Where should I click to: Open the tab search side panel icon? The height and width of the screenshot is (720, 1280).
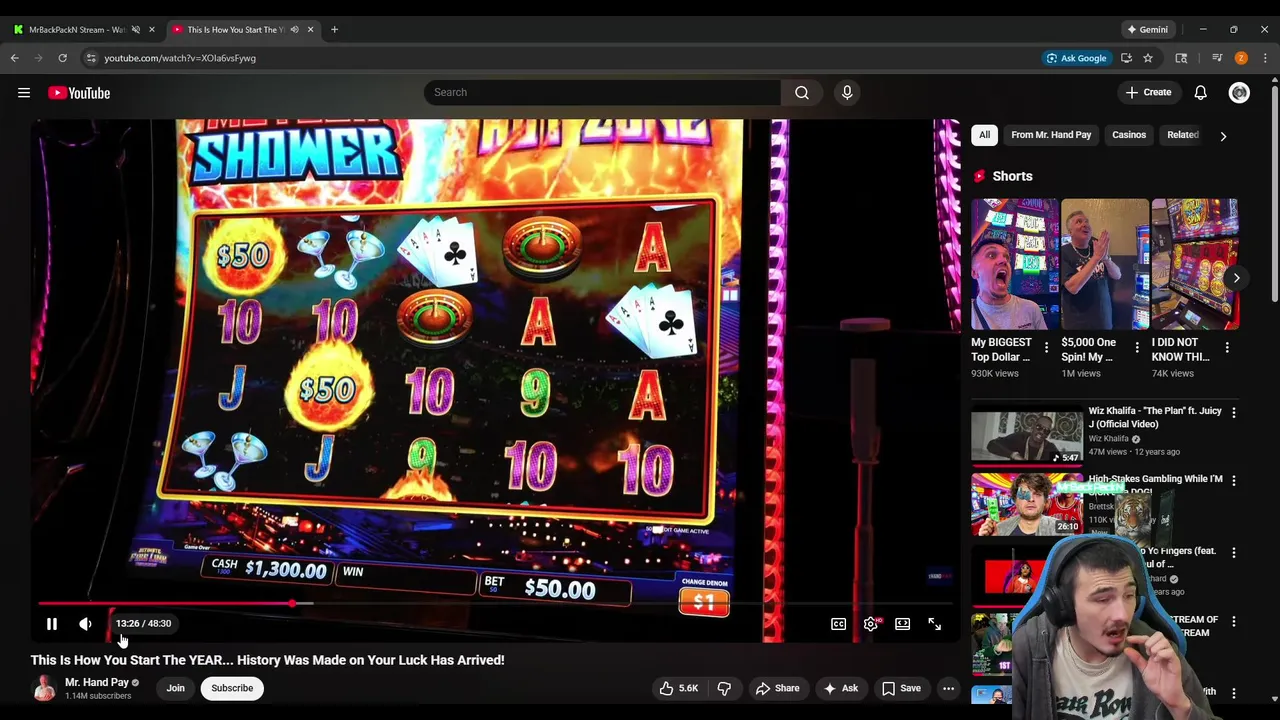pyautogui.click(x=1181, y=58)
